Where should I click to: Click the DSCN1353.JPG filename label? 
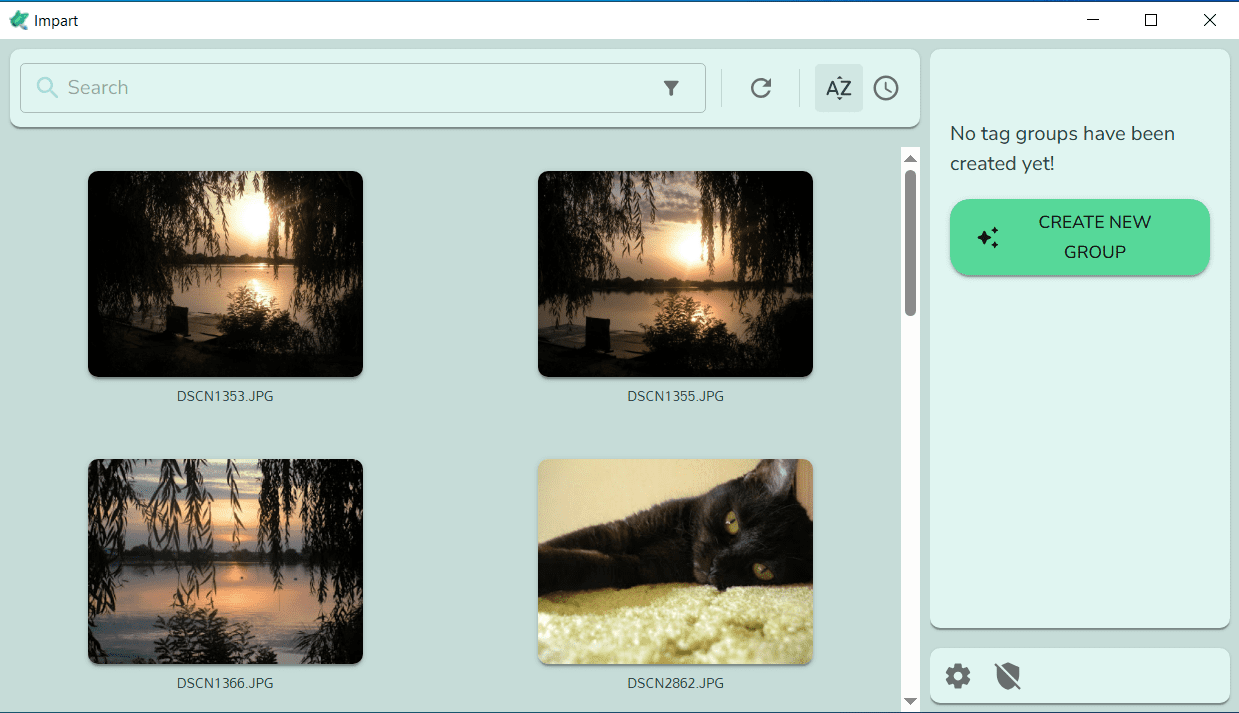pyautogui.click(x=225, y=396)
